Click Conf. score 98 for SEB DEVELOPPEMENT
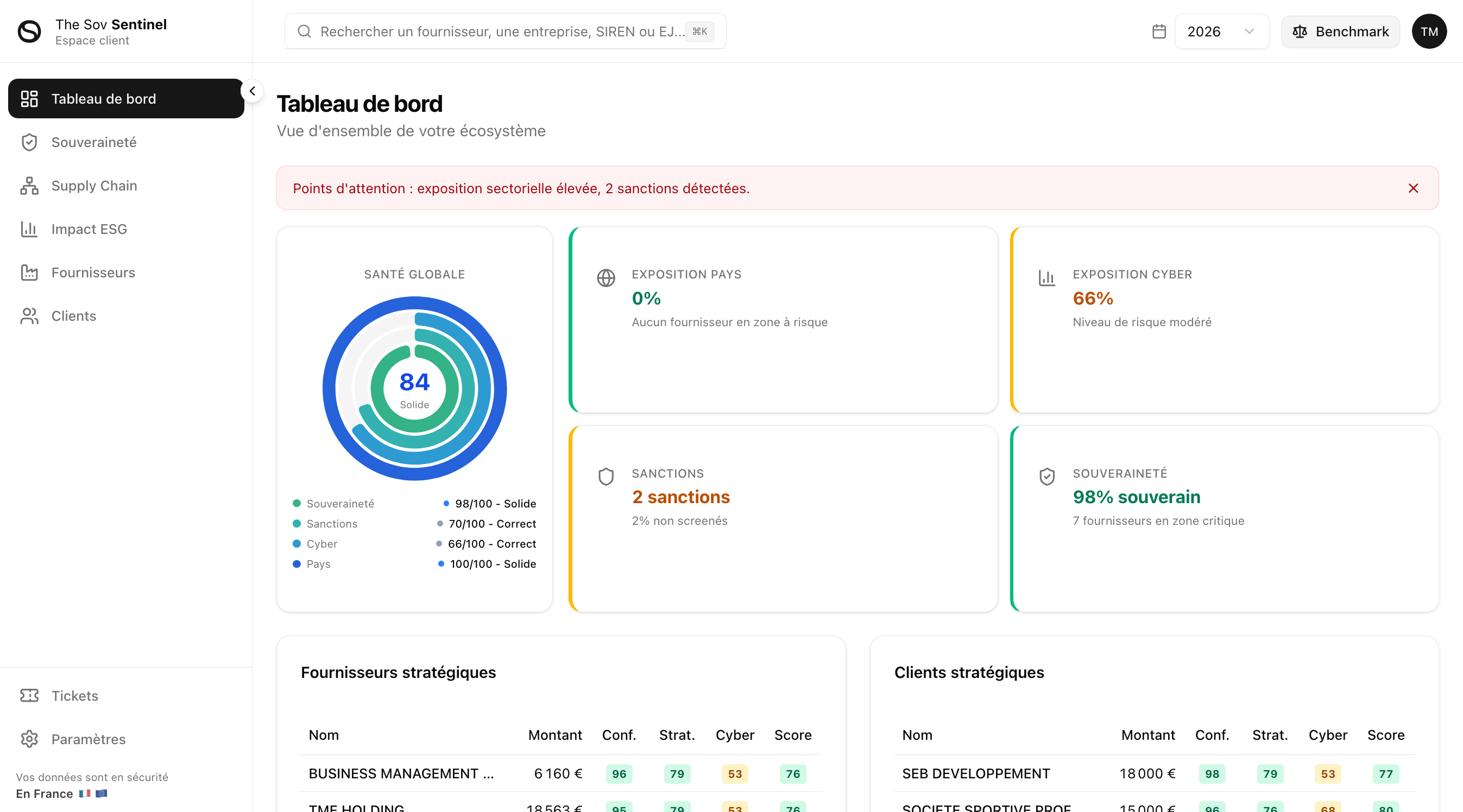Viewport: 1463px width, 812px height. (1212, 774)
